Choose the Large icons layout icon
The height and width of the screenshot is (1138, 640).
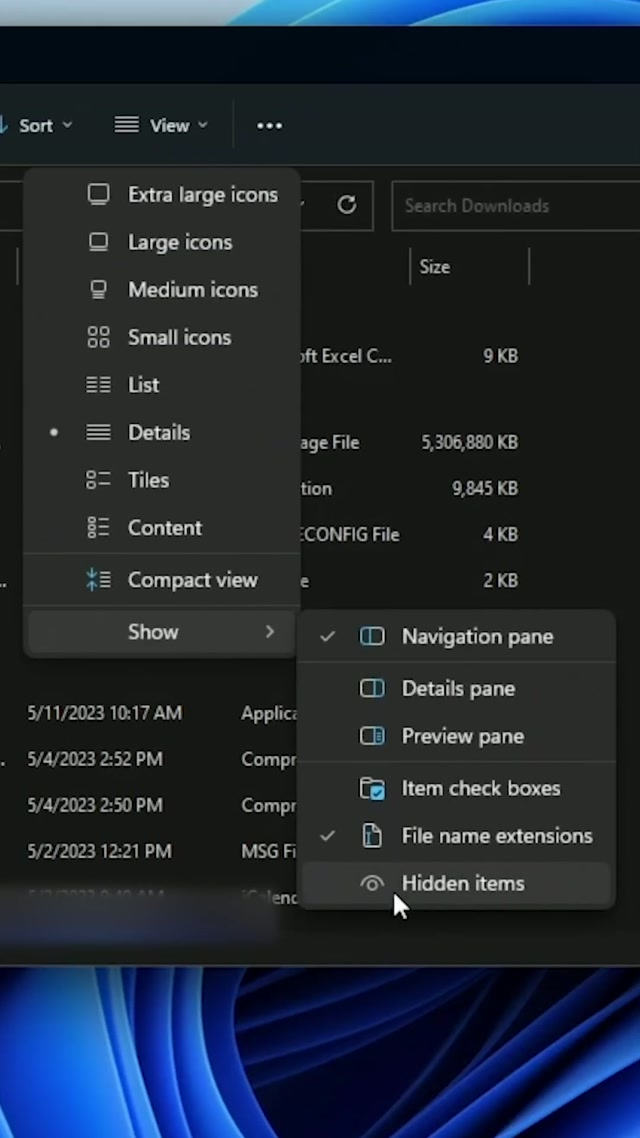(98, 242)
